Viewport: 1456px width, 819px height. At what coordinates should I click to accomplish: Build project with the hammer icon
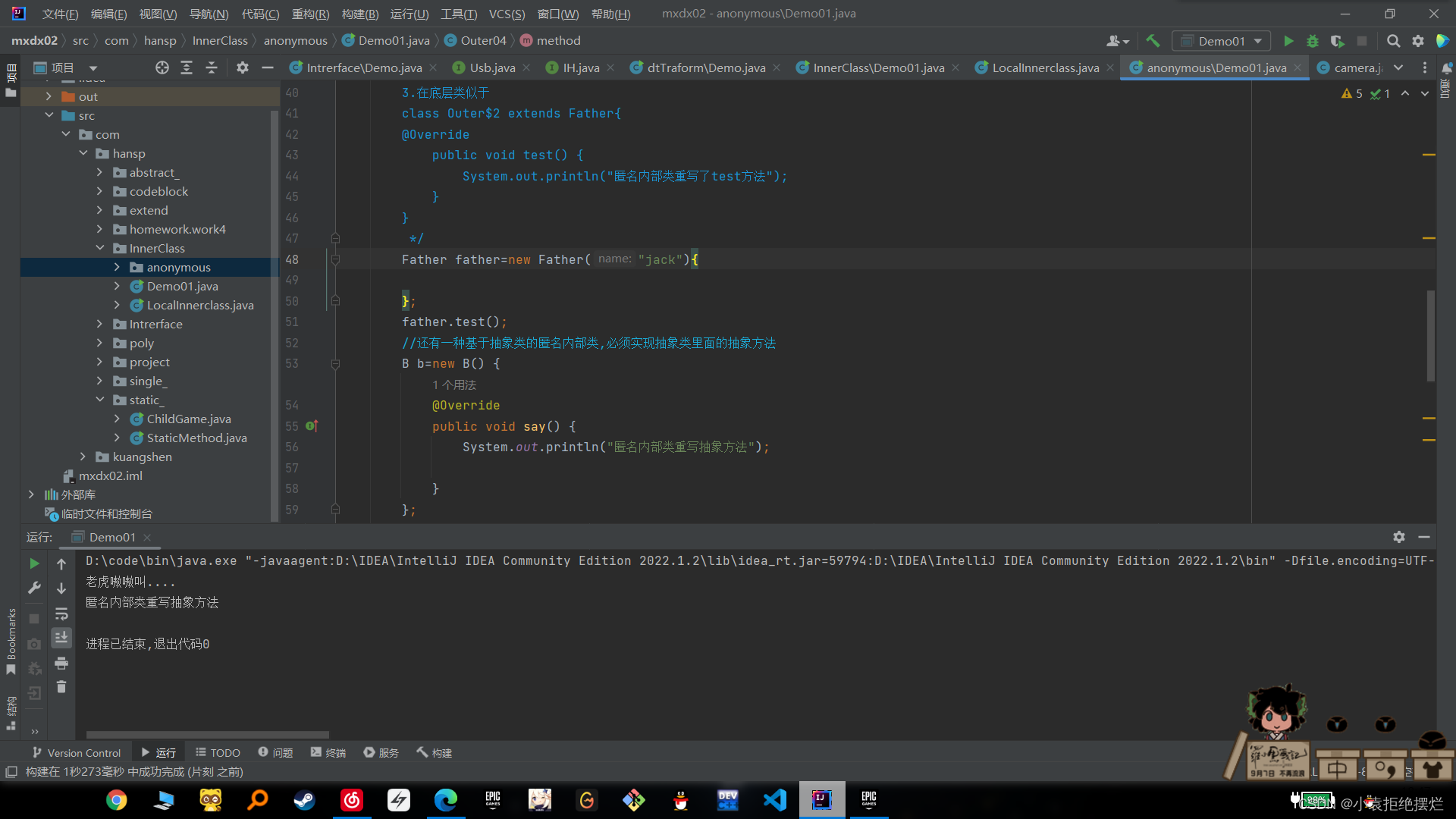(1153, 41)
